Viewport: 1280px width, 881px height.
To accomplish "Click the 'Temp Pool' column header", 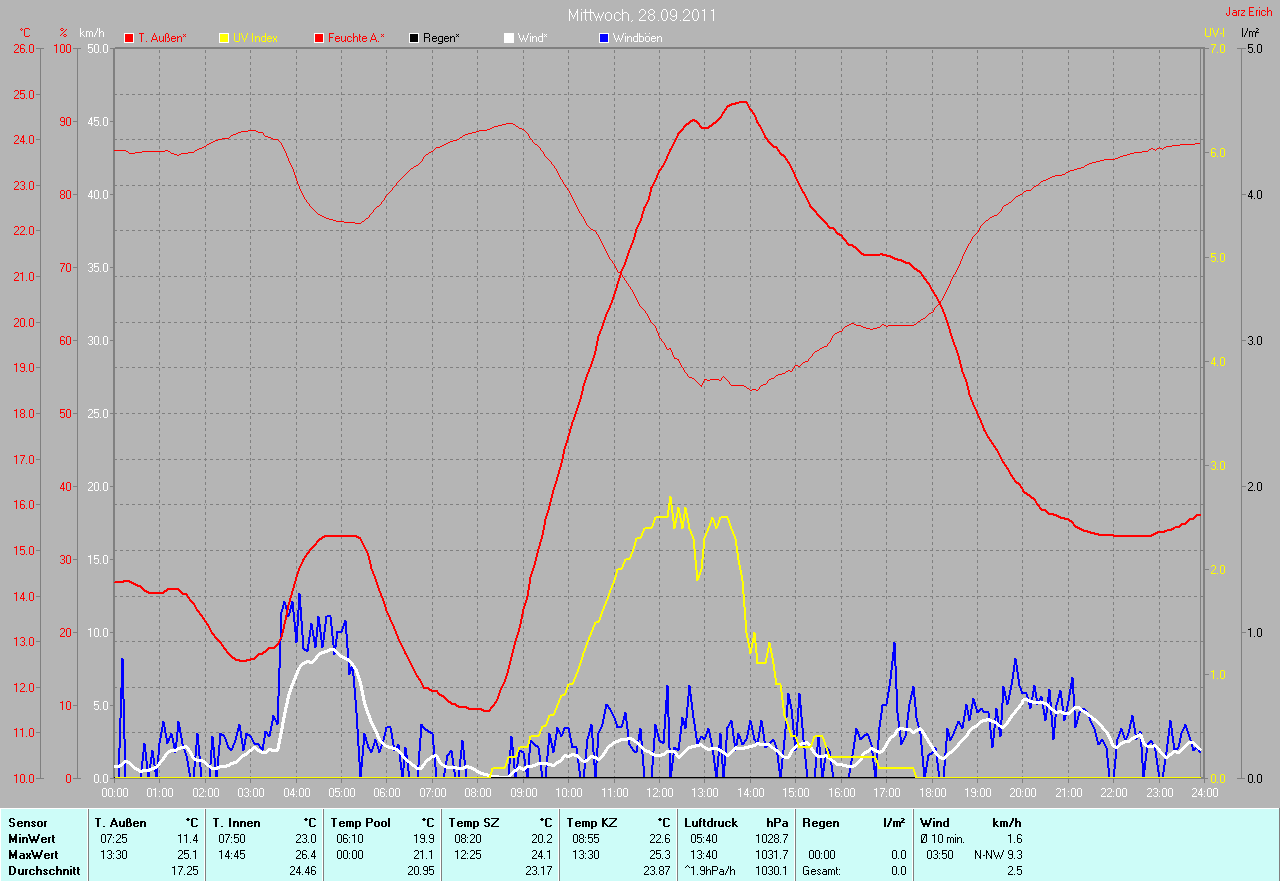I will pos(360,822).
